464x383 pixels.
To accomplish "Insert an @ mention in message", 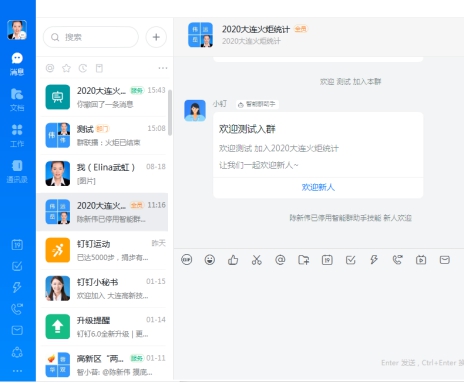I will pyautogui.click(x=280, y=260).
